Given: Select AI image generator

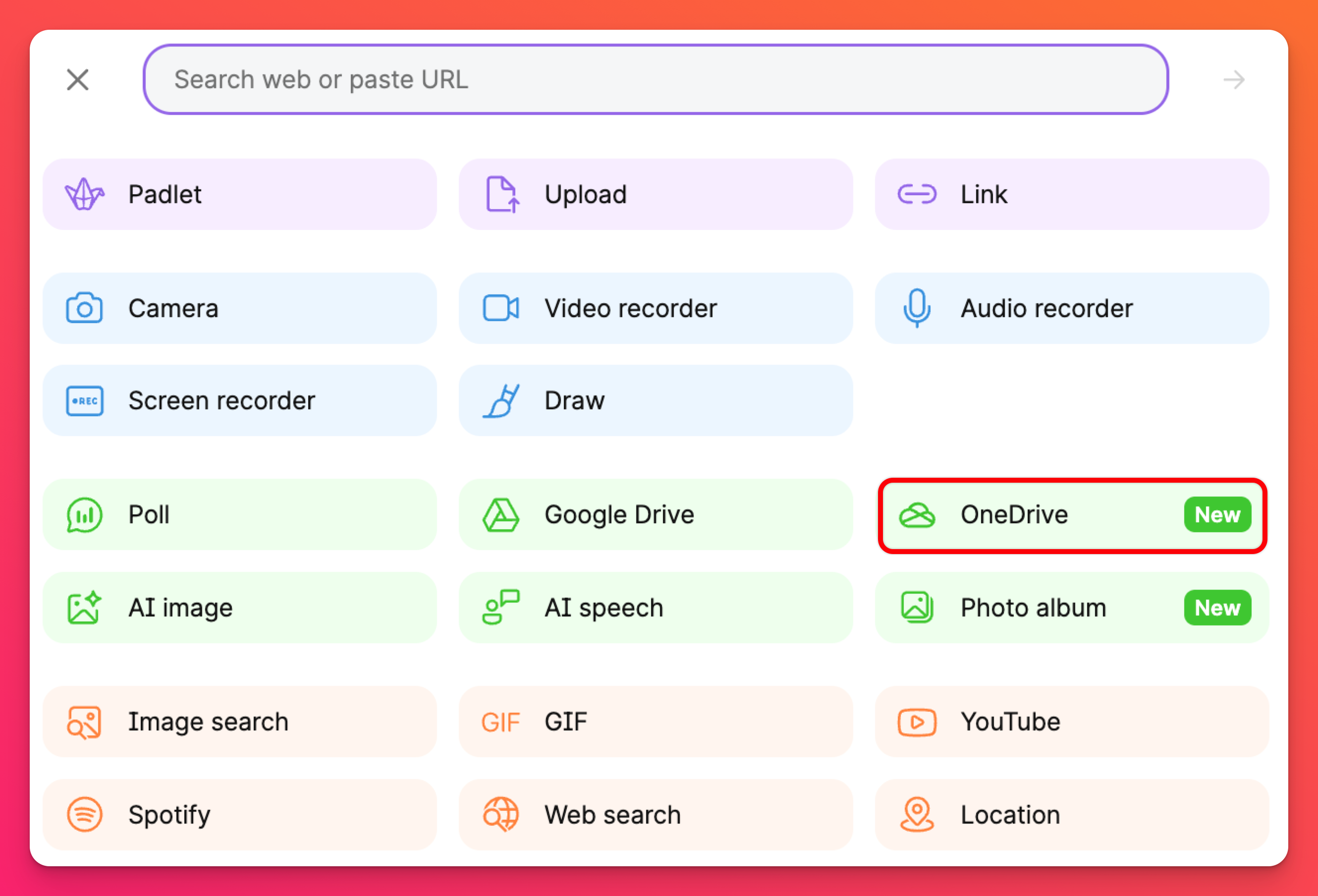Looking at the screenshot, I should pos(239,608).
